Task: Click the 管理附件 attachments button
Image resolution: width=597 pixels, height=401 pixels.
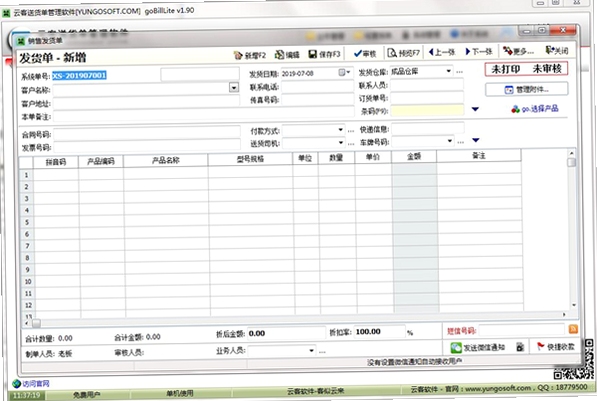Action: point(527,90)
